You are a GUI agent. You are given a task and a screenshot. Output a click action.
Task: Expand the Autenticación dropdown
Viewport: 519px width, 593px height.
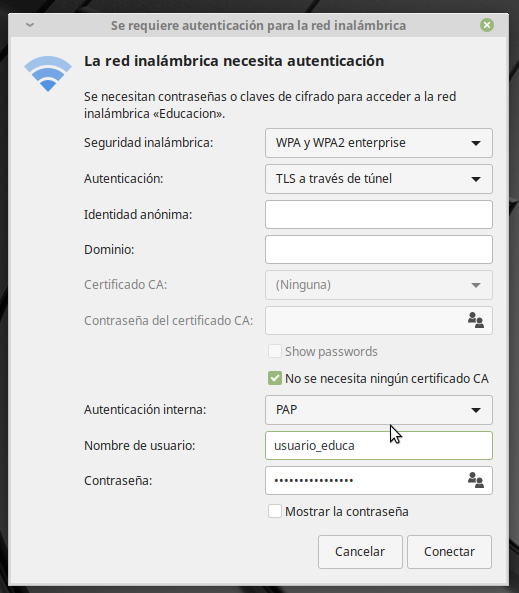tap(379, 179)
